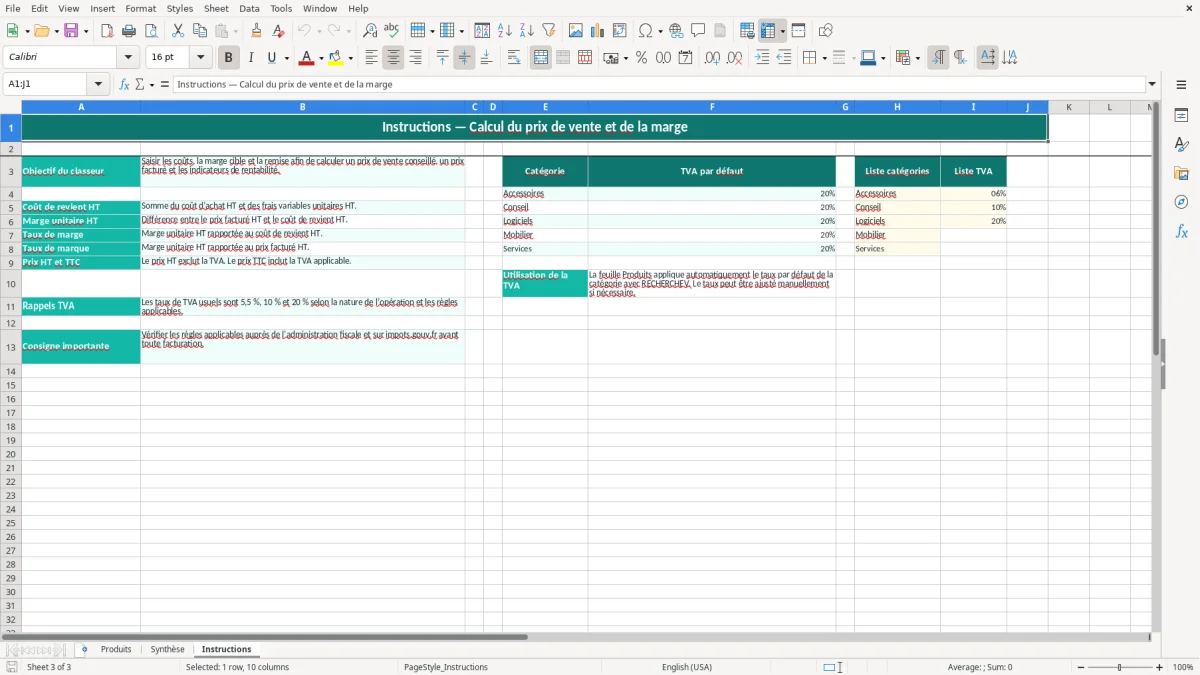Run the spelling check
The image size is (1200, 675).
(392, 31)
